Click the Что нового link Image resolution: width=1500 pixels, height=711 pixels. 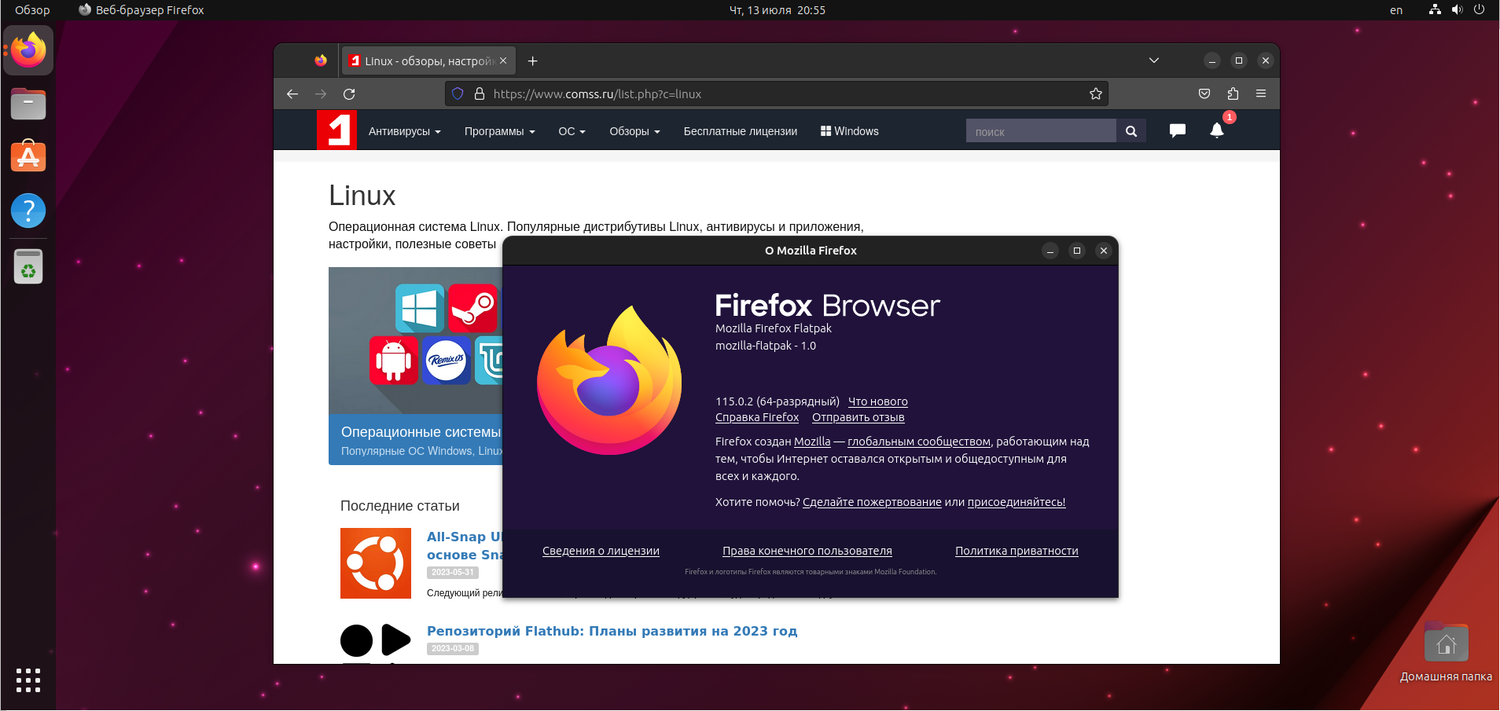point(878,402)
